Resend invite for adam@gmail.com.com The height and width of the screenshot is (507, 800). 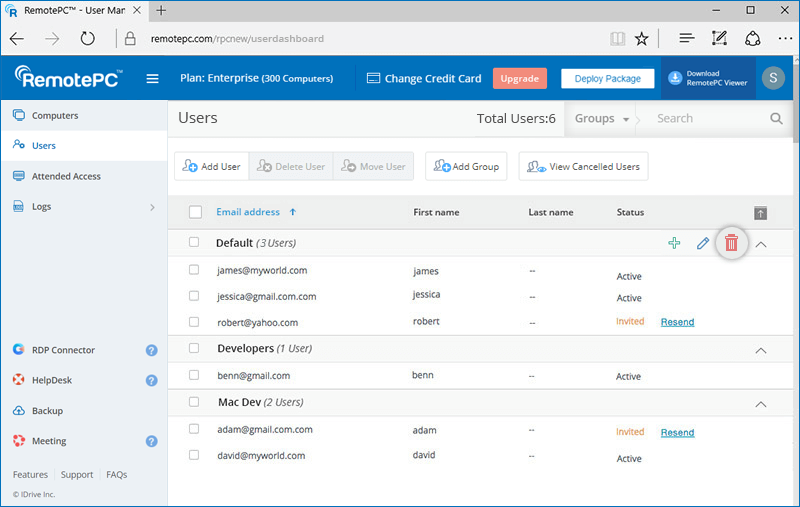tap(677, 433)
